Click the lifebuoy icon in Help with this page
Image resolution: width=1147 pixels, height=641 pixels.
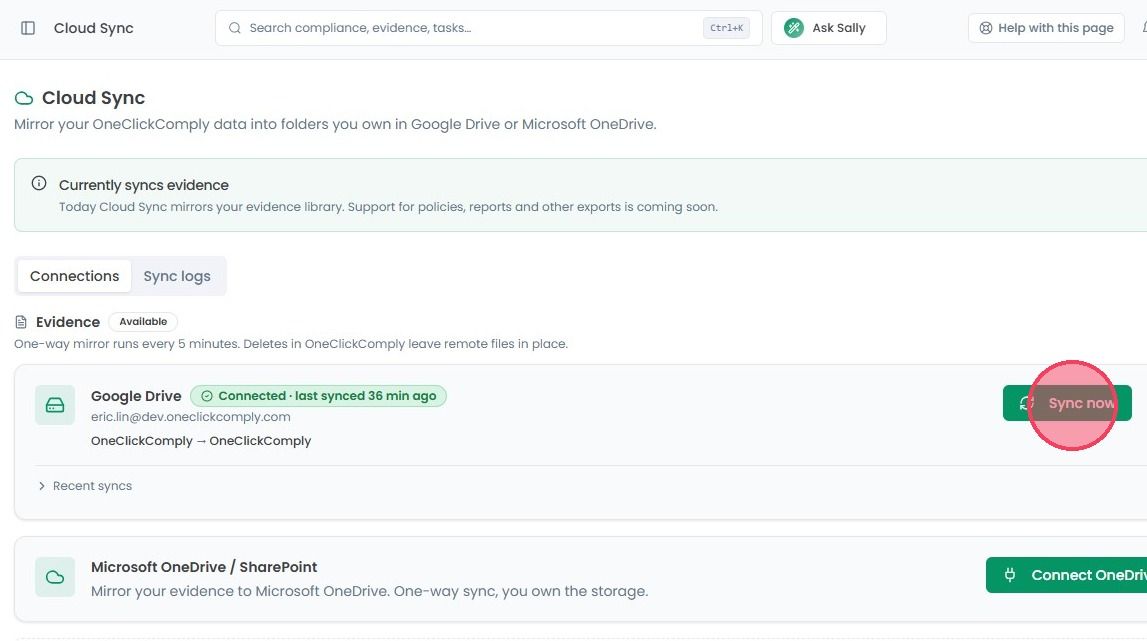tap(985, 28)
